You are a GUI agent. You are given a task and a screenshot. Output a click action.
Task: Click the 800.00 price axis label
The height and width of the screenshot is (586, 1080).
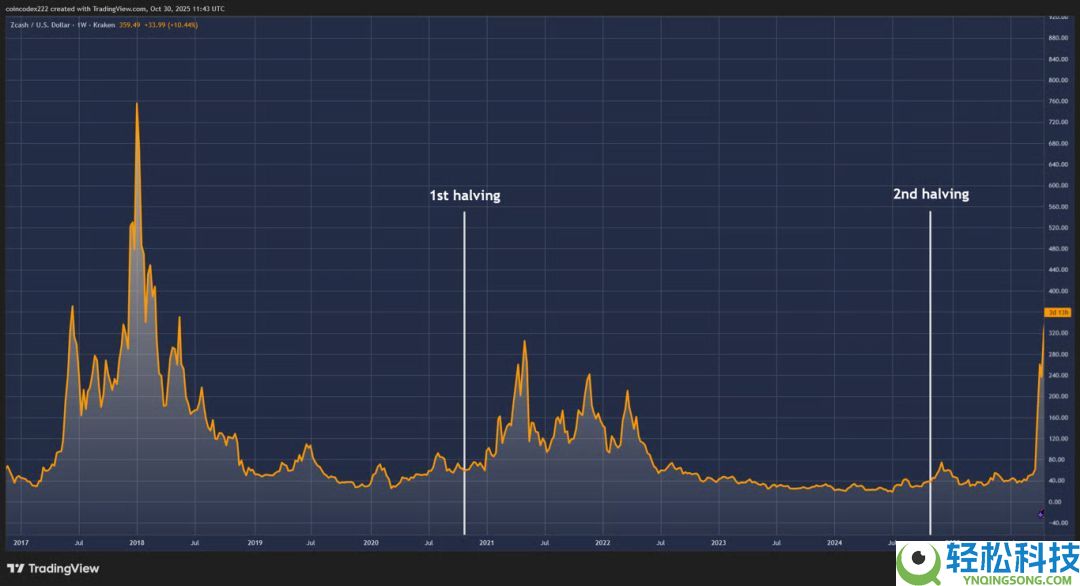(x=1057, y=80)
